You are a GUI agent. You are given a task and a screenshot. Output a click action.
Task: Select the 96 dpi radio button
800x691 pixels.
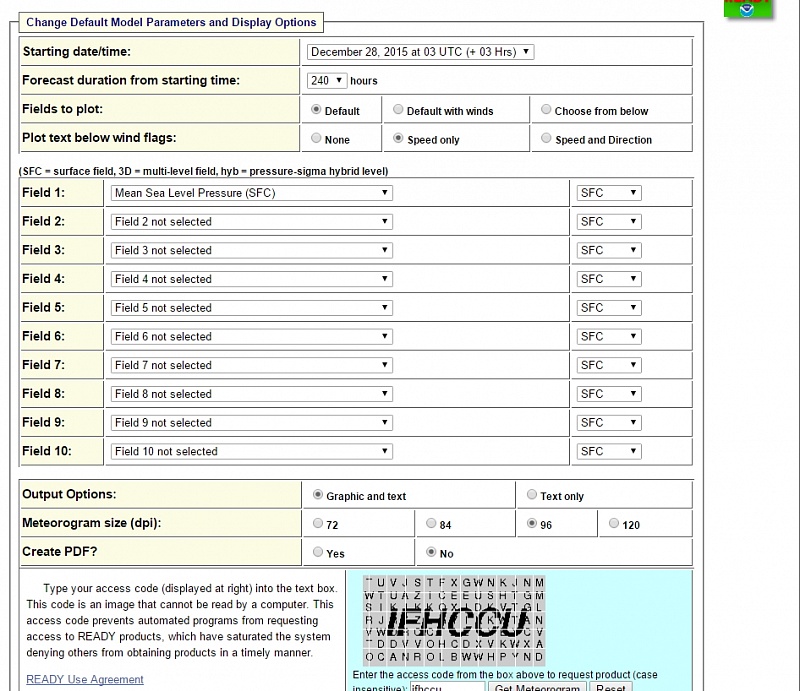coord(532,523)
